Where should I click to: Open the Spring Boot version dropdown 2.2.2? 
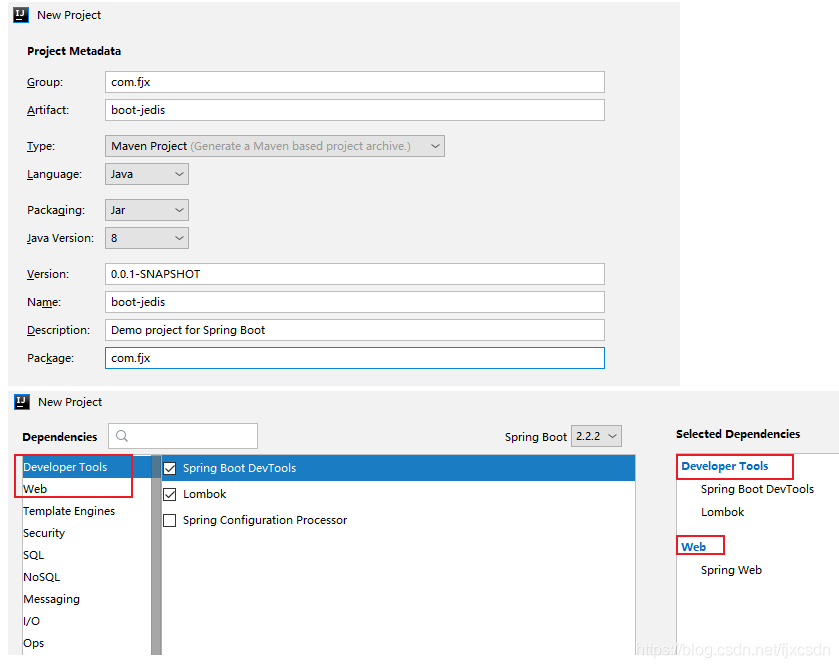tap(596, 436)
